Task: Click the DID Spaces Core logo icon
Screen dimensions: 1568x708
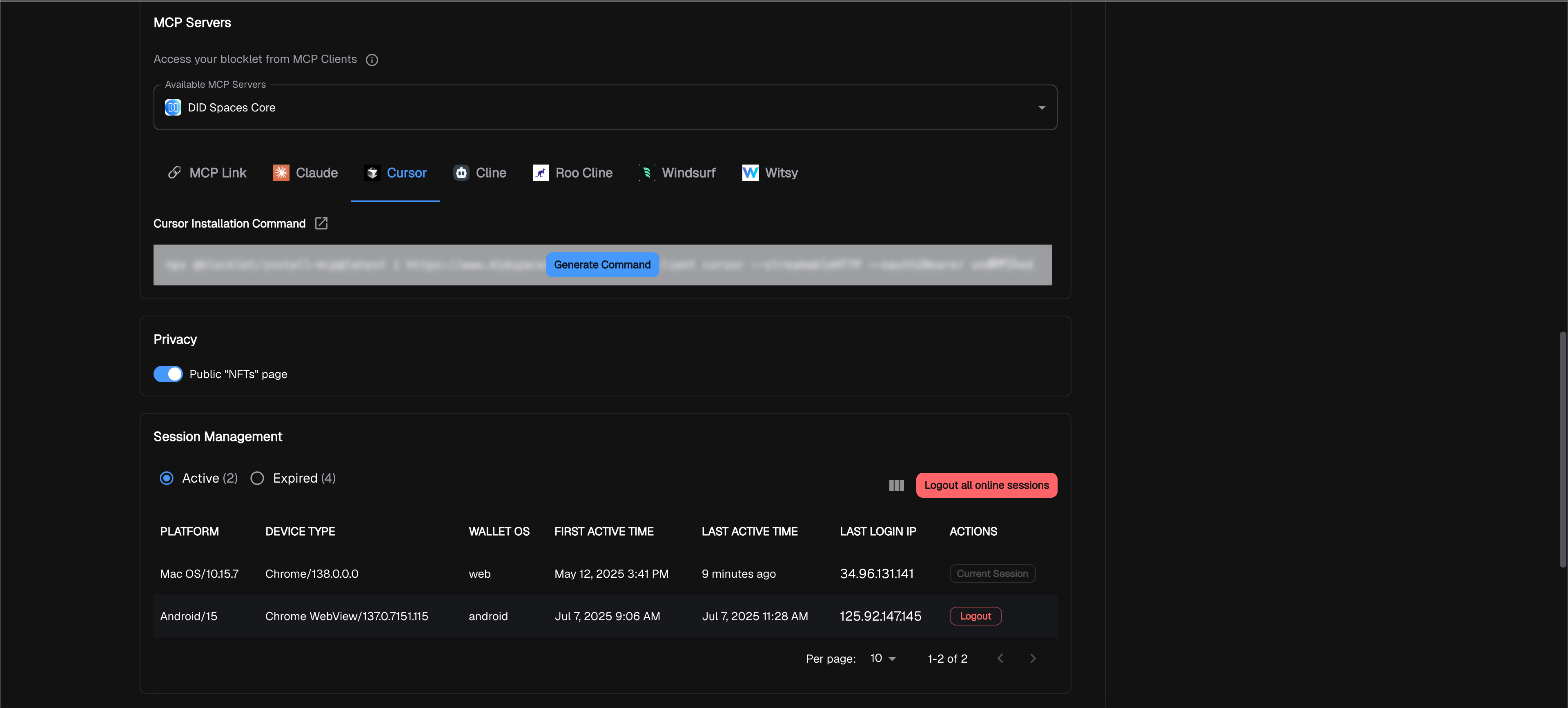Action: [x=173, y=108]
